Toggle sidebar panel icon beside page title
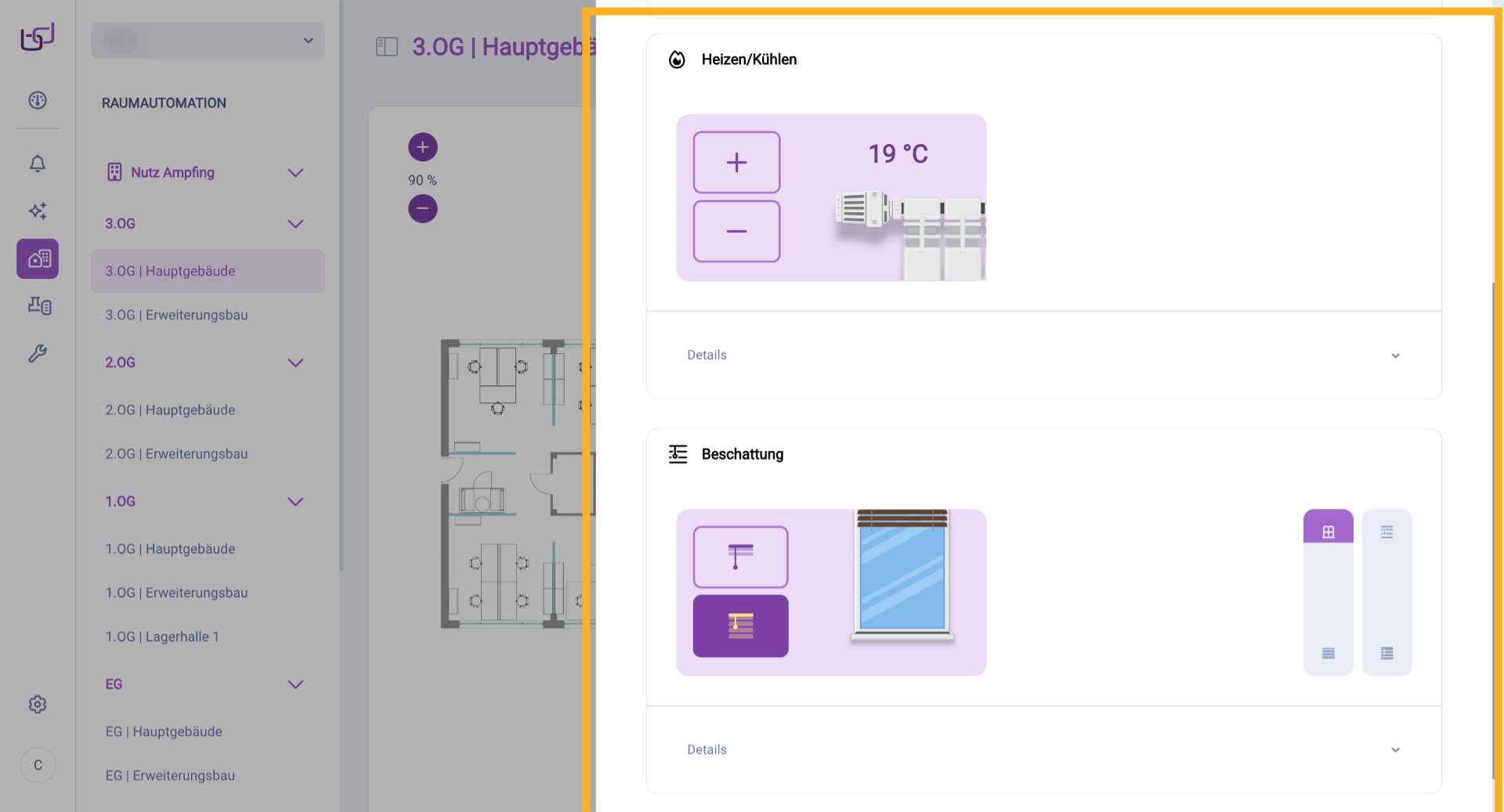1504x812 pixels. (387, 47)
